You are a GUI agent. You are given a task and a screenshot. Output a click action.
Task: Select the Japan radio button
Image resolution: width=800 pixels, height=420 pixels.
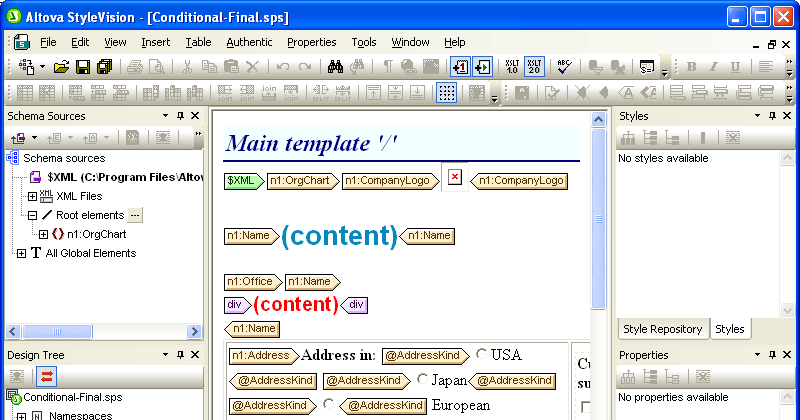[422, 380]
